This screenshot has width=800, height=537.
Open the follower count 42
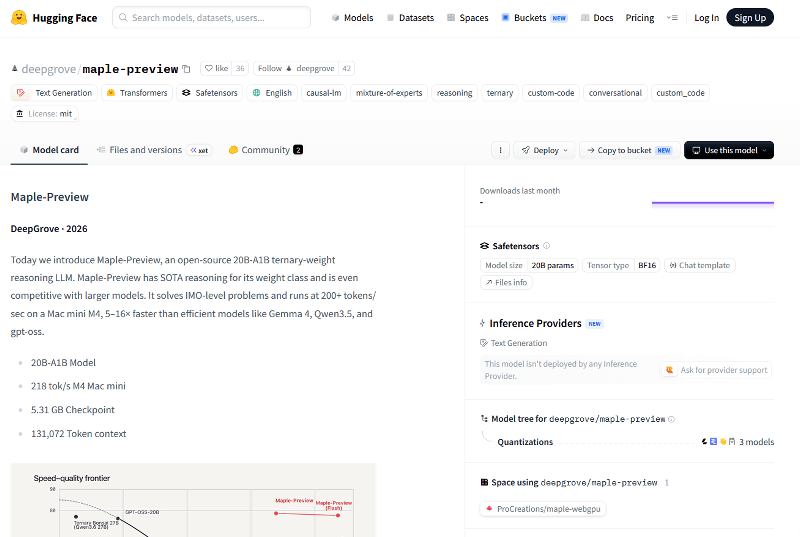(x=346, y=68)
